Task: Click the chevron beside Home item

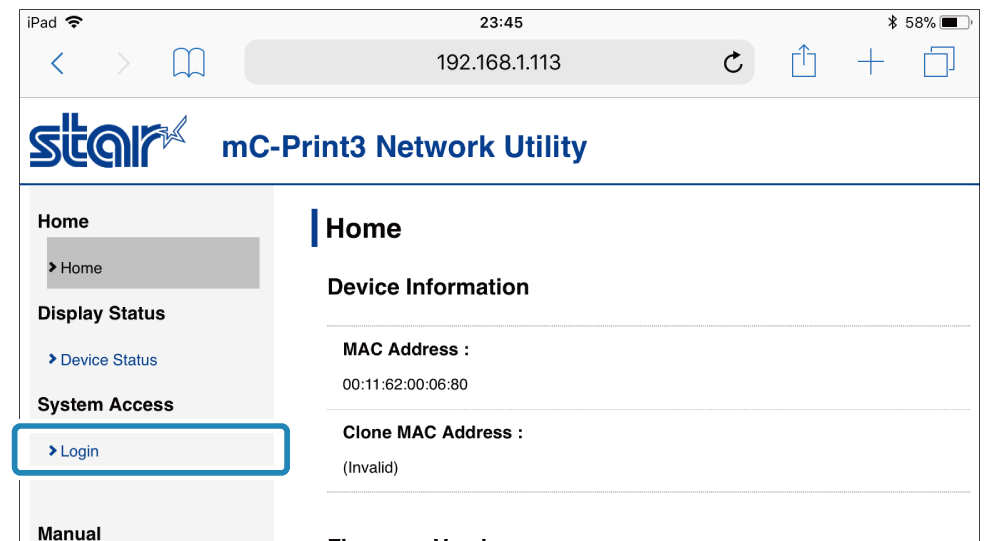Action: pyautogui.click(x=52, y=268)
